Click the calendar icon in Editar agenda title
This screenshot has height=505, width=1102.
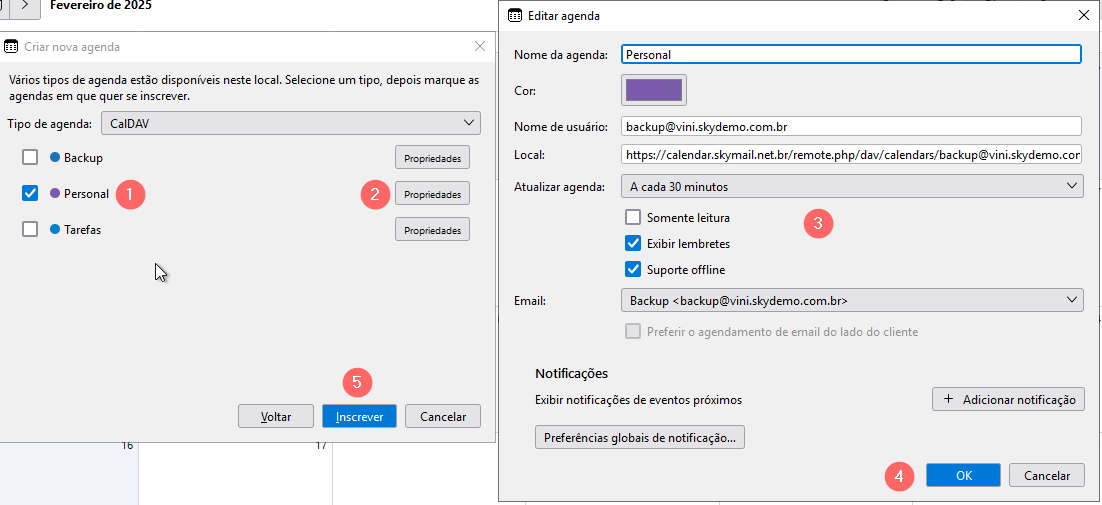pyautogui.click(x=515, y=15)
